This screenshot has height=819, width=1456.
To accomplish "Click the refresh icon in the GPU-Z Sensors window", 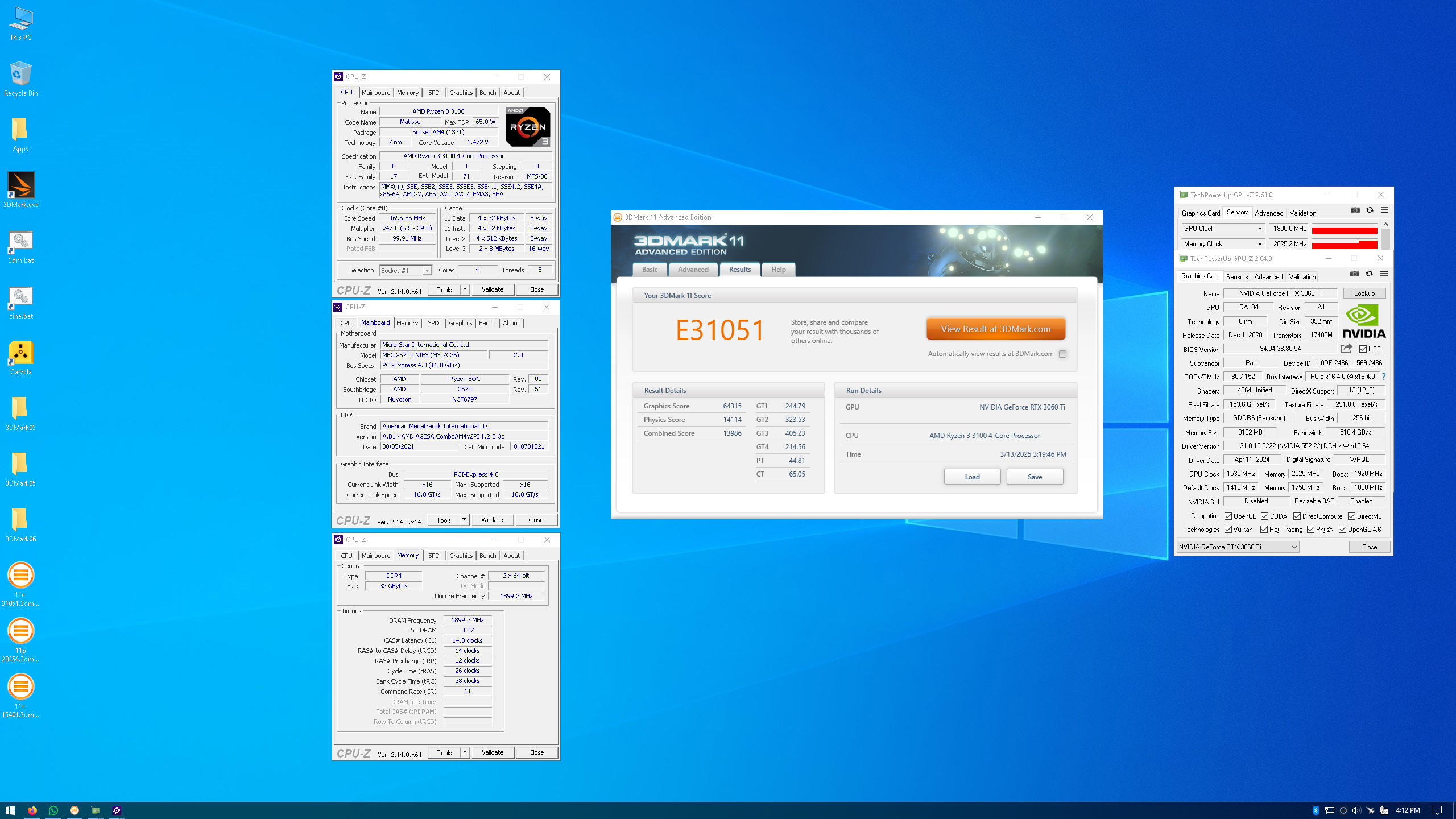I will point(1370,210).
